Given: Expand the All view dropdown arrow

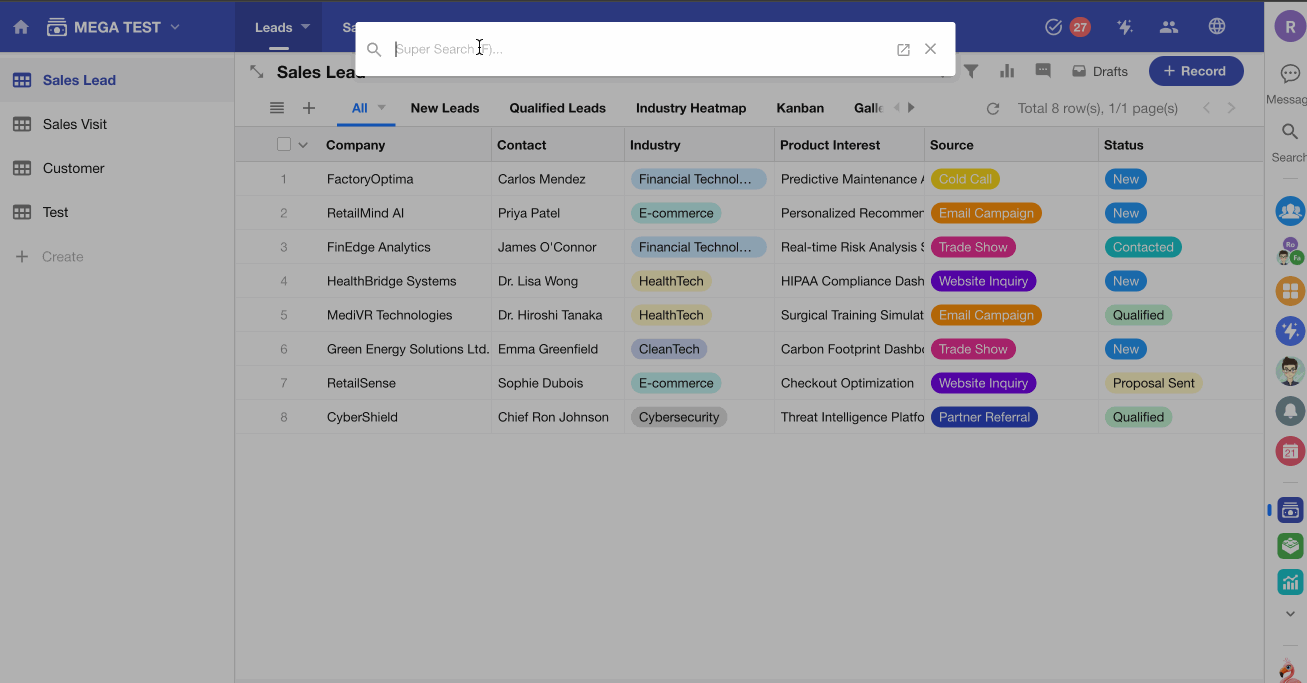Looking at the screenshot, I should (x=381, y=108).
